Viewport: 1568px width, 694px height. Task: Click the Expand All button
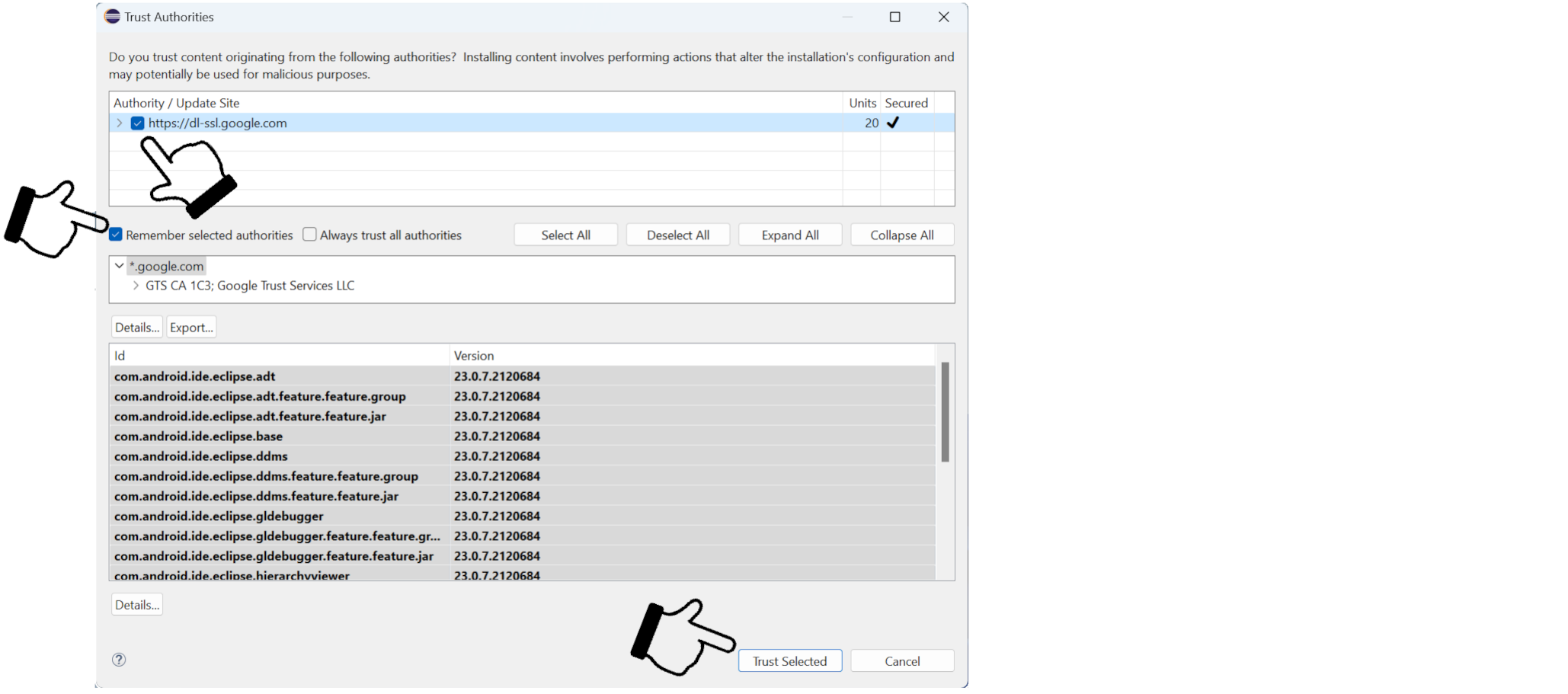[x=790, y=235]
